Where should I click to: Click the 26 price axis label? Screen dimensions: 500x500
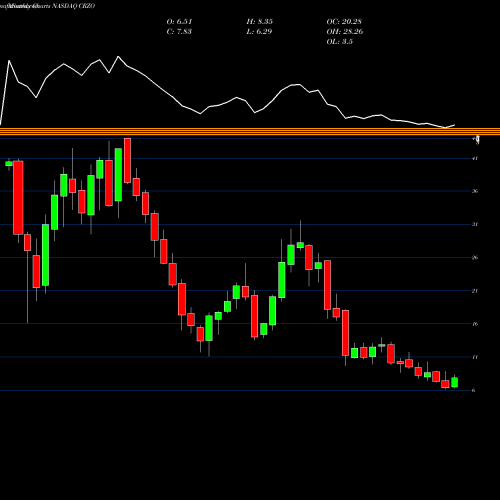(x=475, y=257)
